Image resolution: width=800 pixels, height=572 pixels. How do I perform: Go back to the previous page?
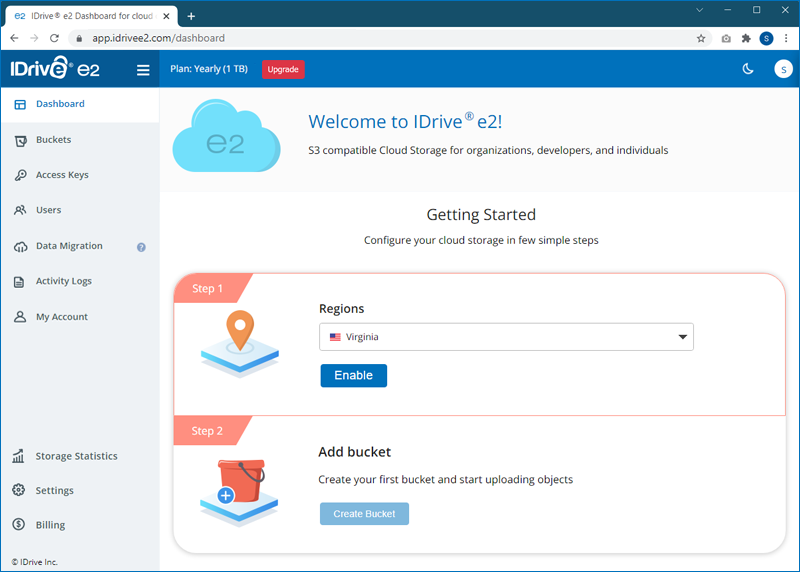[x=14, y=38]
